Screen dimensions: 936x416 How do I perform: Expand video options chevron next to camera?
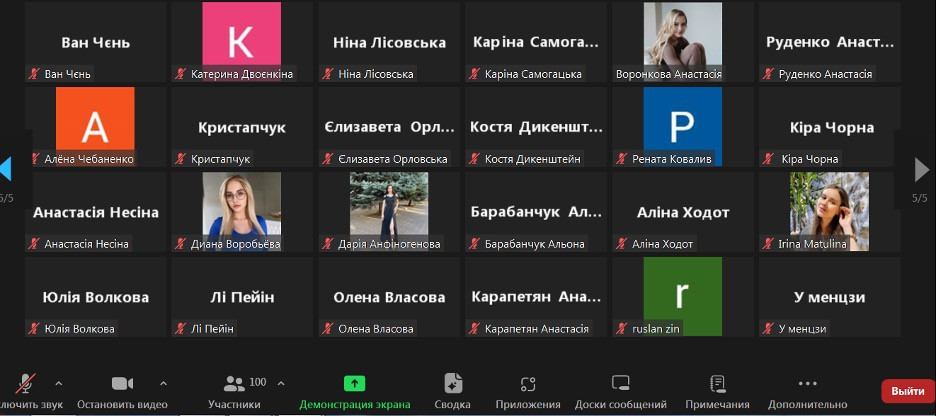(164, 383)
